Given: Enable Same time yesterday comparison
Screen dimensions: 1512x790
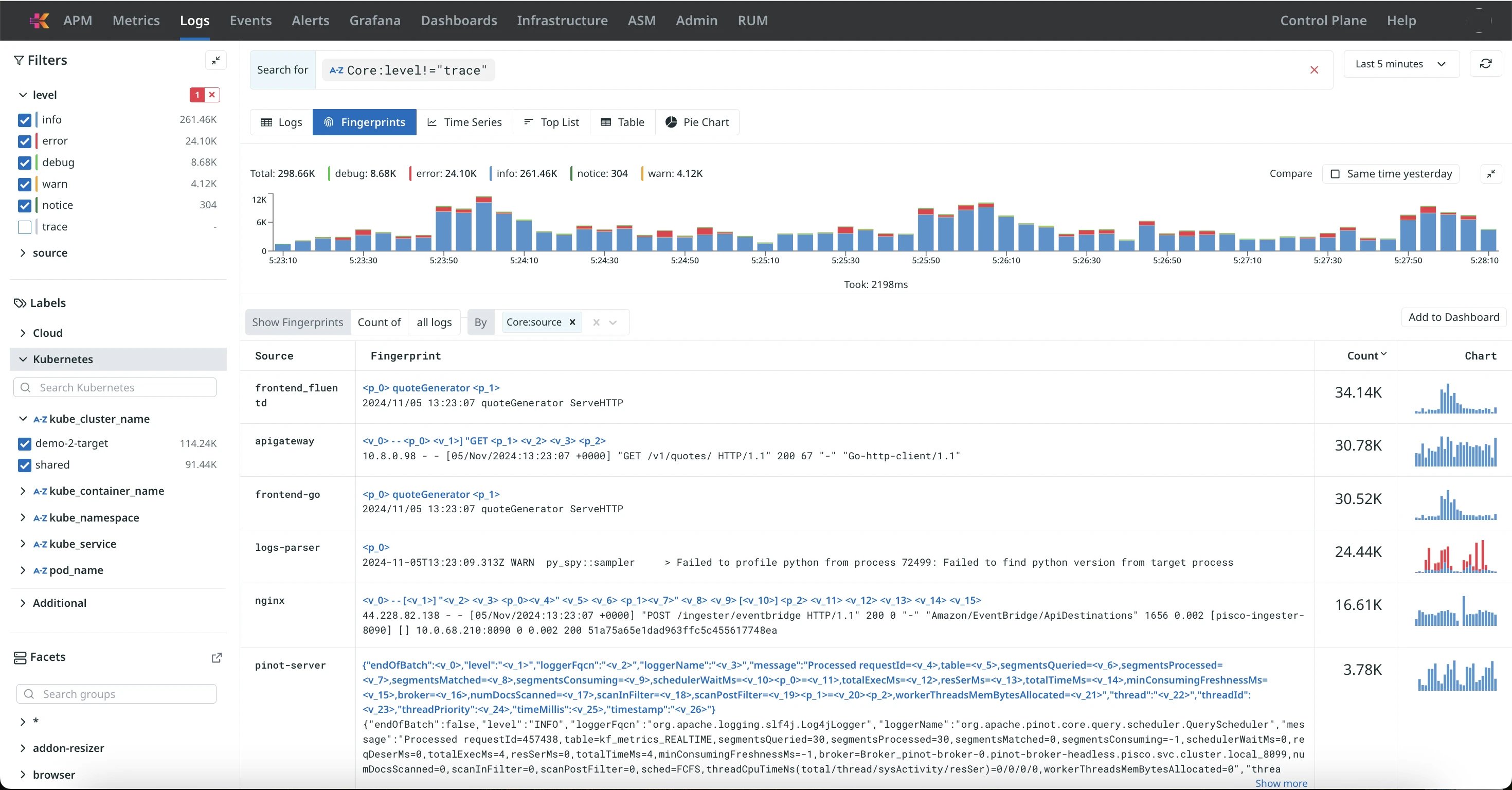Looking at the screenshot, I should 1335,174.
